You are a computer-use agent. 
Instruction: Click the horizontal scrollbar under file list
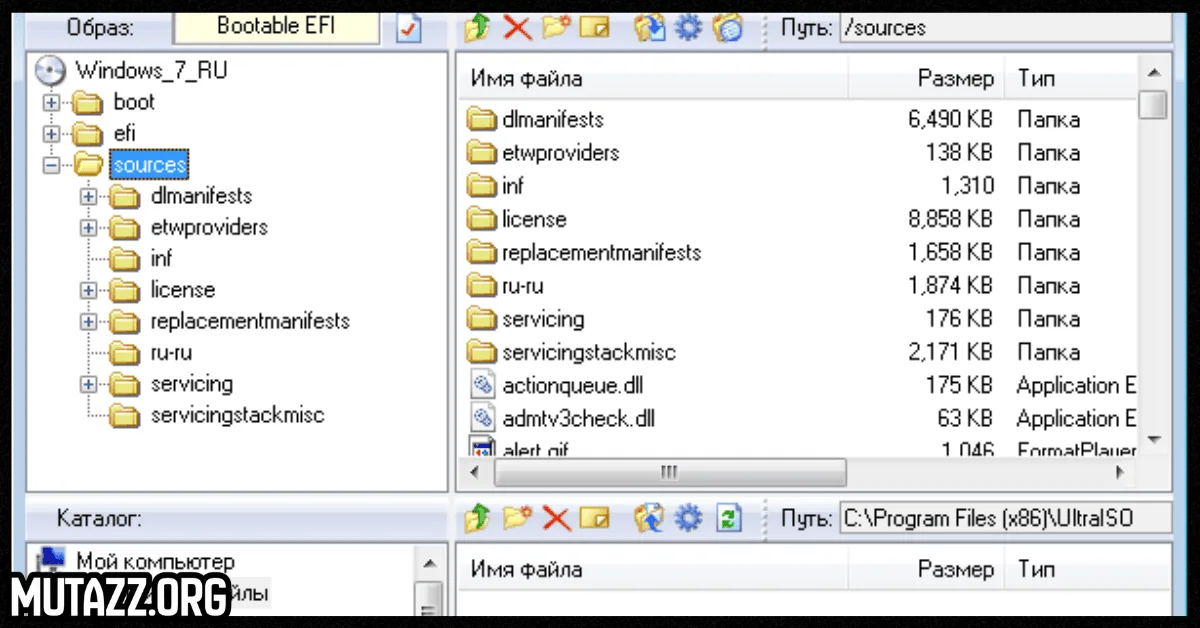click(x=670, y=472)
